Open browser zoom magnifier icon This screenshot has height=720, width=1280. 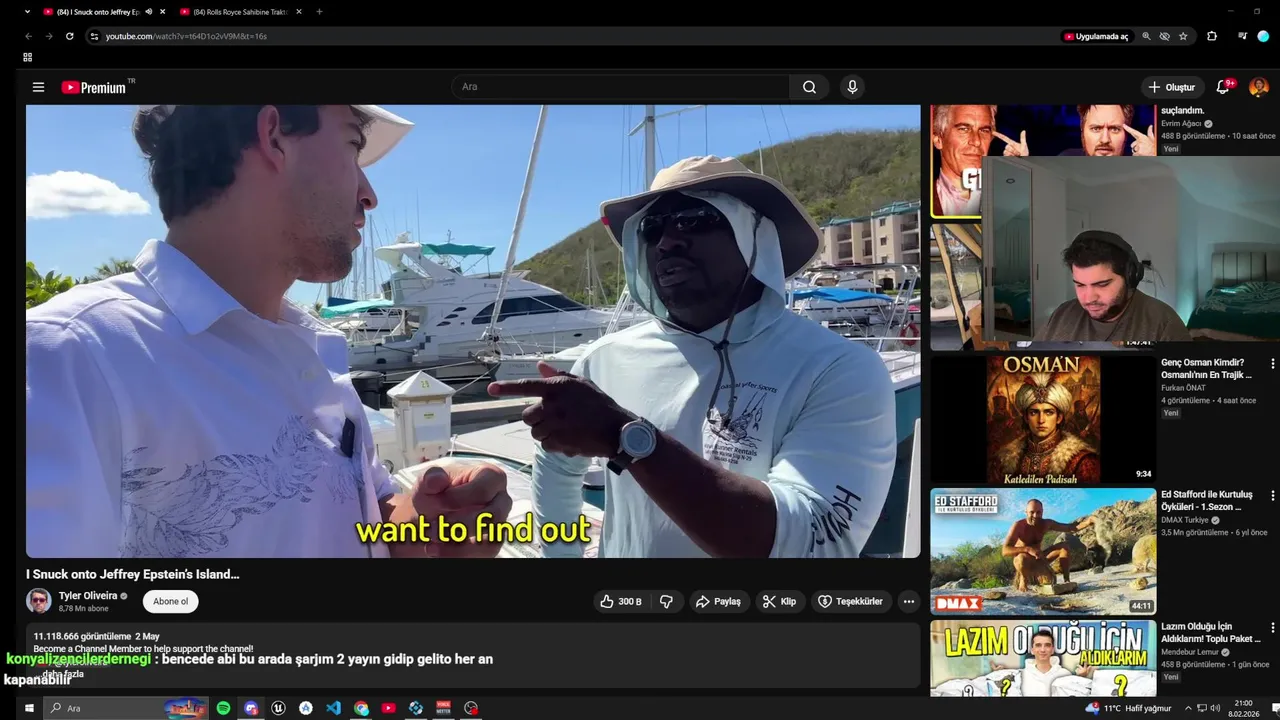click(x=1146, y=36)
